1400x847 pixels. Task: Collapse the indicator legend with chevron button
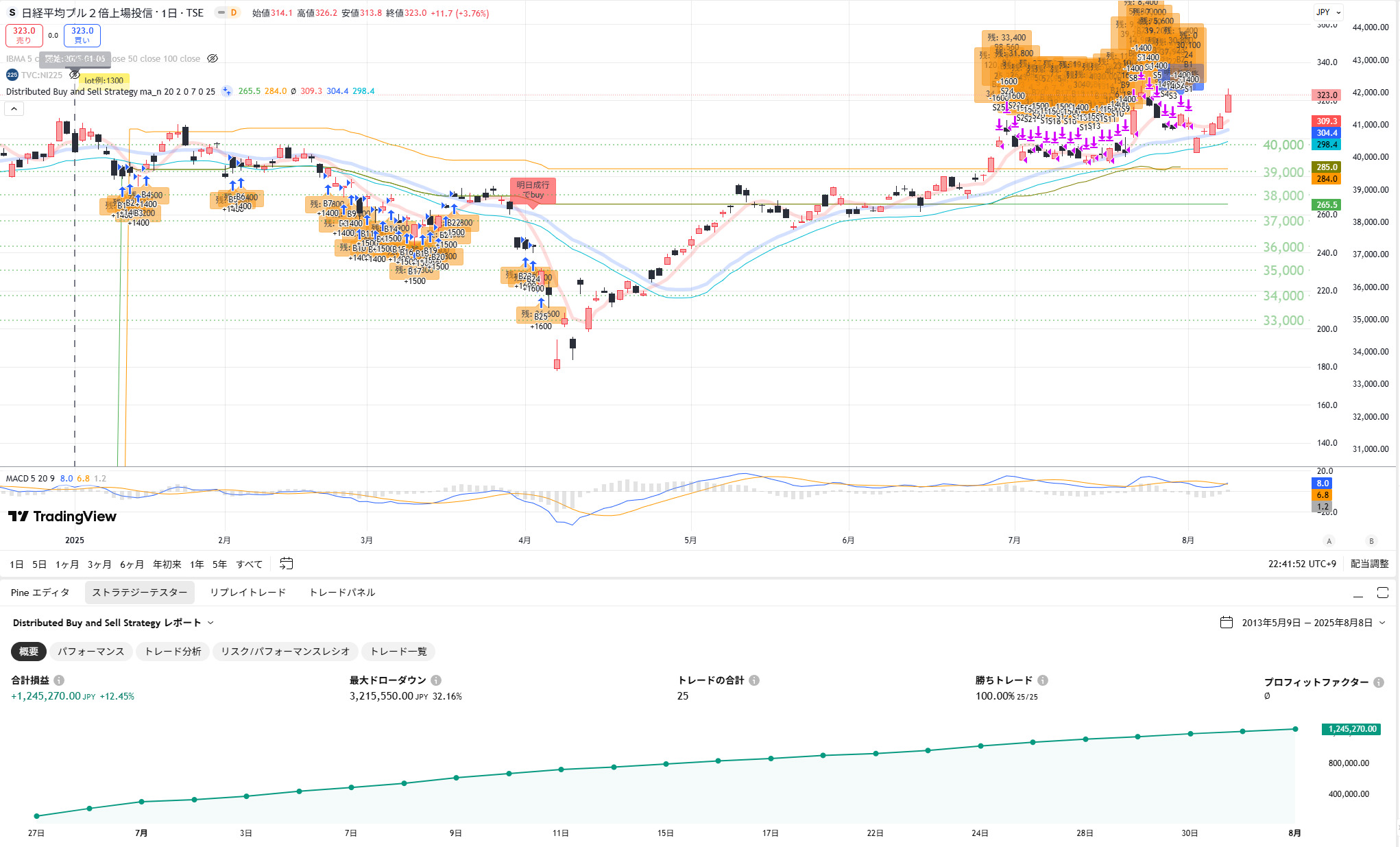coord(14,108)
